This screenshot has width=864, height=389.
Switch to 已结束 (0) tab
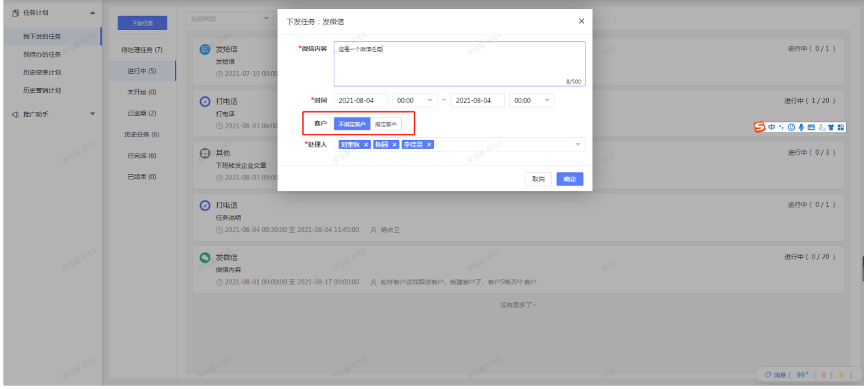click(x=142, y=177)
